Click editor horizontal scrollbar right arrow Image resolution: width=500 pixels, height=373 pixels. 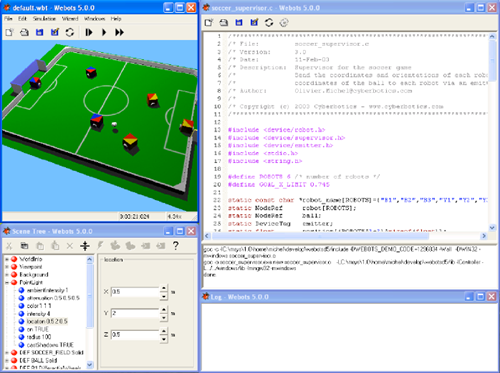pyautogui.click(x=484, y=236)
